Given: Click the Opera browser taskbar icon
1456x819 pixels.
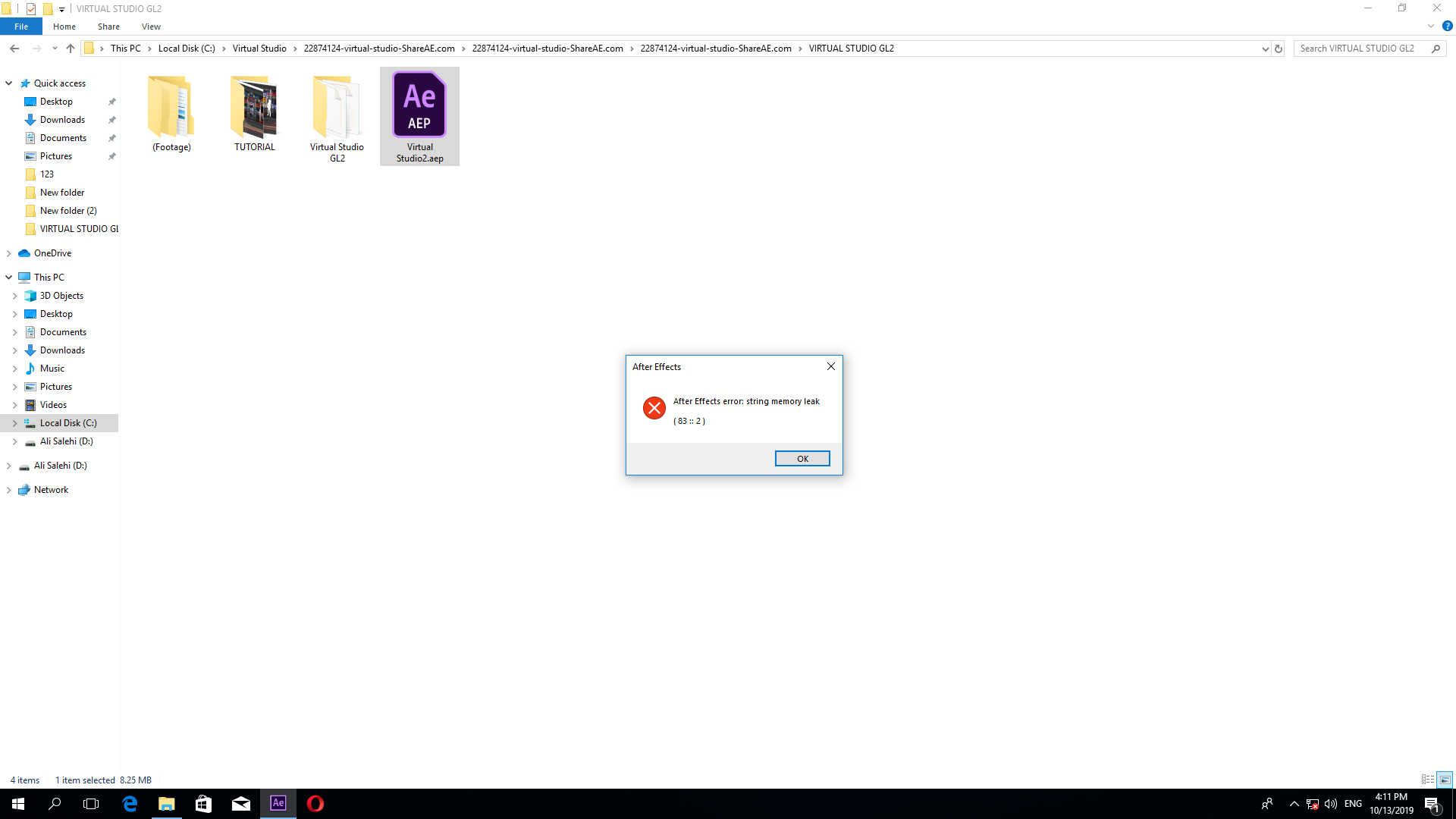Looking at the screenshot, I should click(x=316, y=804).
